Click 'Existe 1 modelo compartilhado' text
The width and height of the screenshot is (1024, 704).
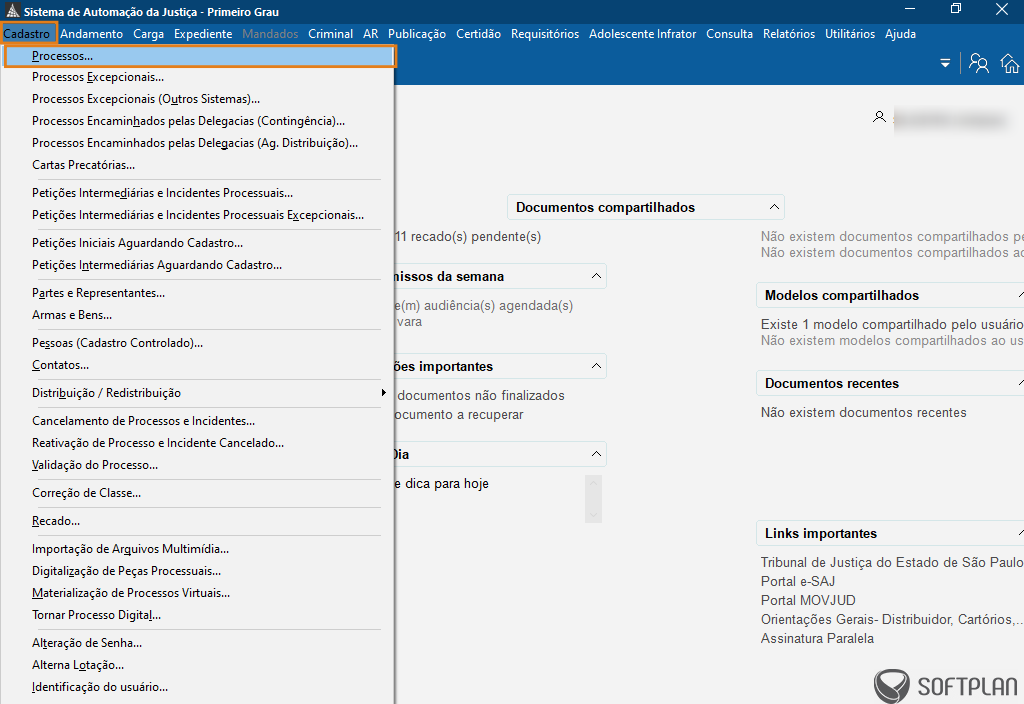892,325
